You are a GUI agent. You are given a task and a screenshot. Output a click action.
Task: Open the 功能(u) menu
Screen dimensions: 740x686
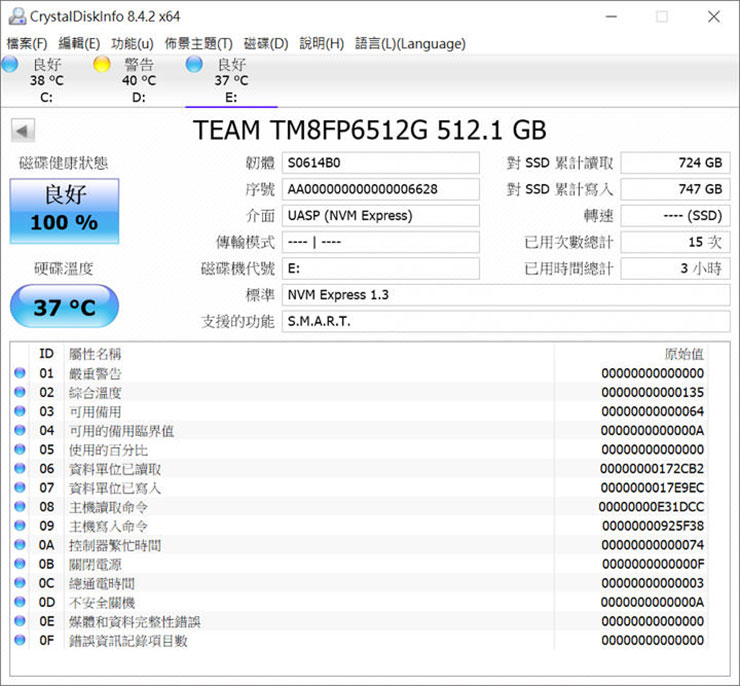point(132,43)
